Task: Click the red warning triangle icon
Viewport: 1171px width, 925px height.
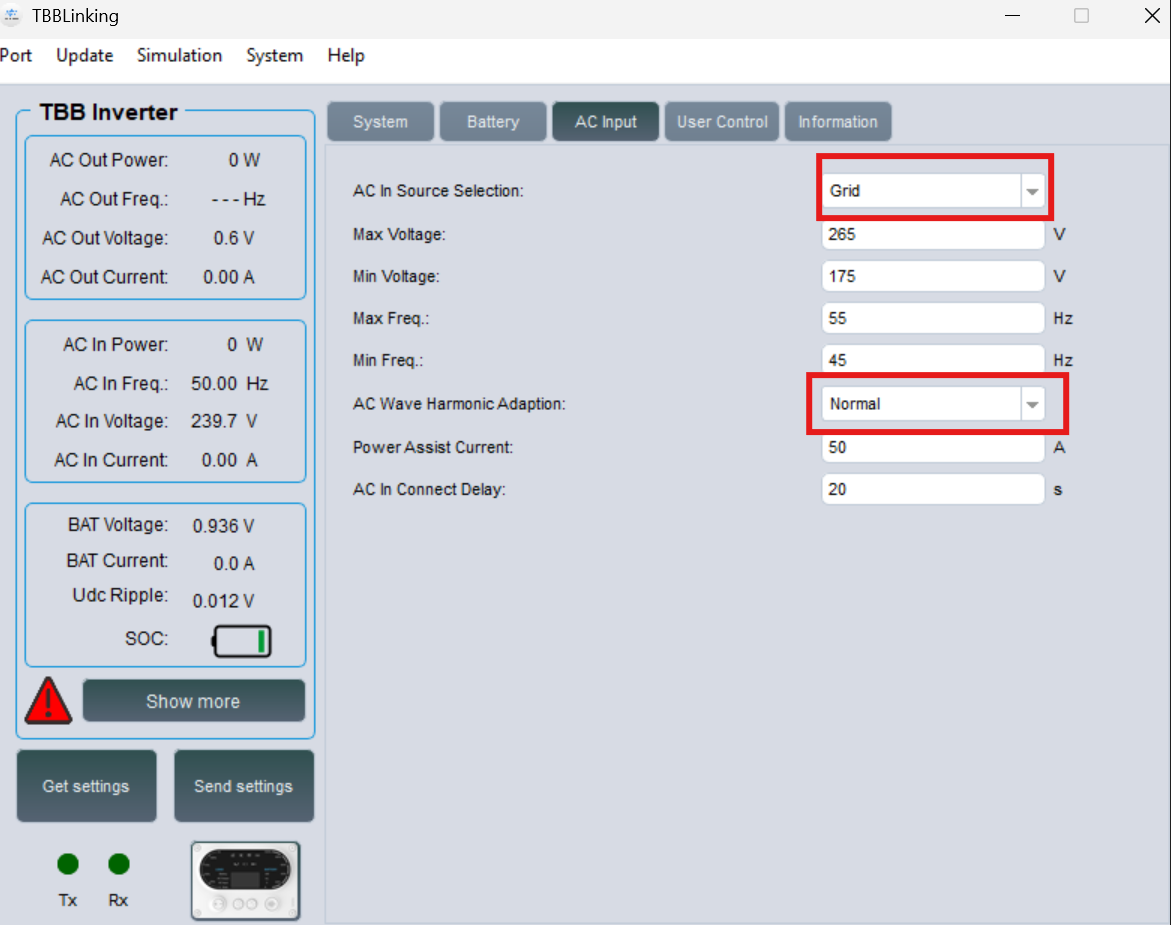Action: [x=49, y=701]
